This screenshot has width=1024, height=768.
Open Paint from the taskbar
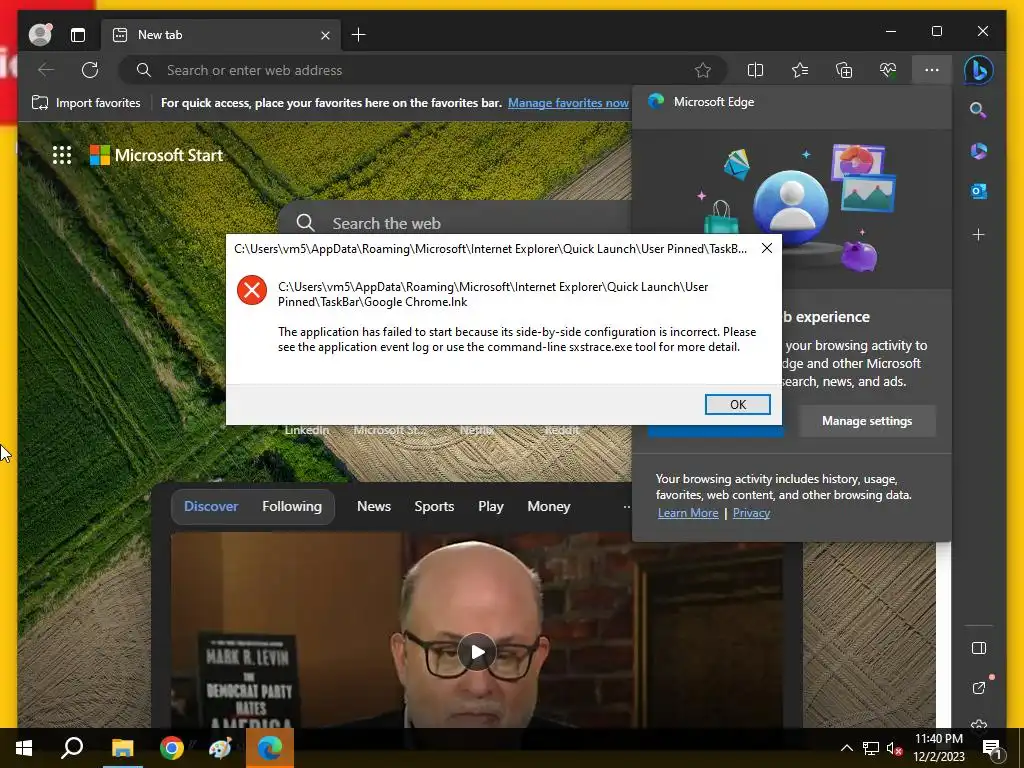coord(220,748)
